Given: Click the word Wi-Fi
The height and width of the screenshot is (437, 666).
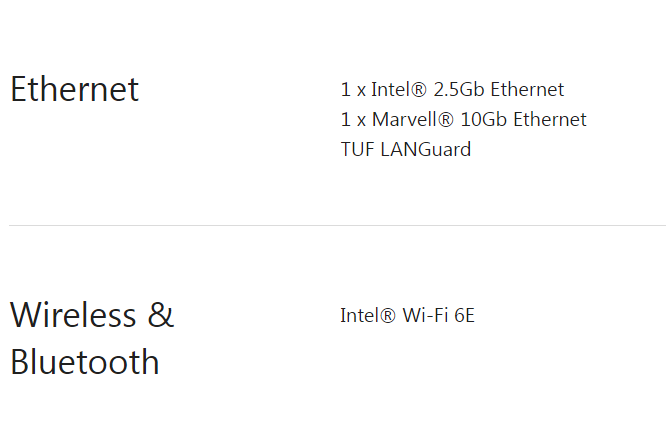Looking at the screenshot, I should 425,315.
